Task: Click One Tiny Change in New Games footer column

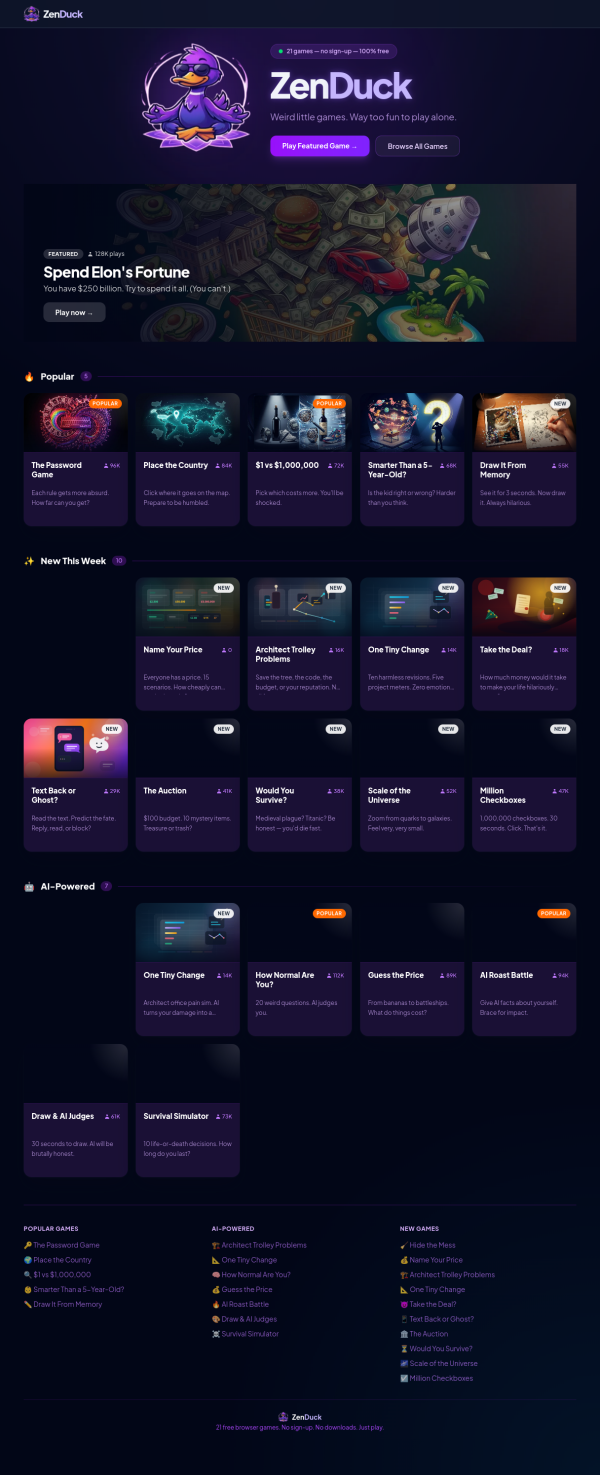Action: [432, 1290]
